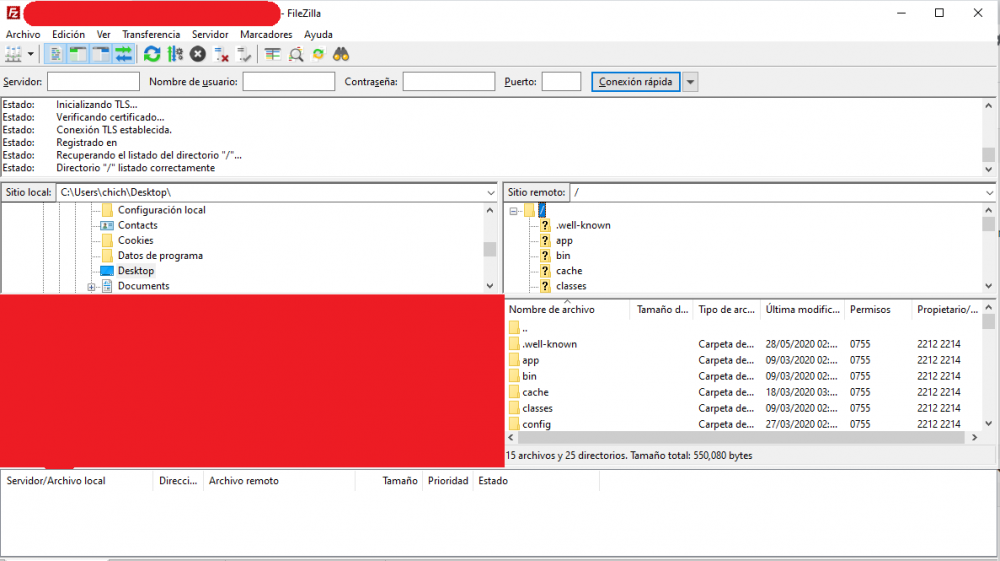The width and height of the screenshot is (1000, 561).
Task: Open the directory listing filters dialog
Action: point(272,54)
